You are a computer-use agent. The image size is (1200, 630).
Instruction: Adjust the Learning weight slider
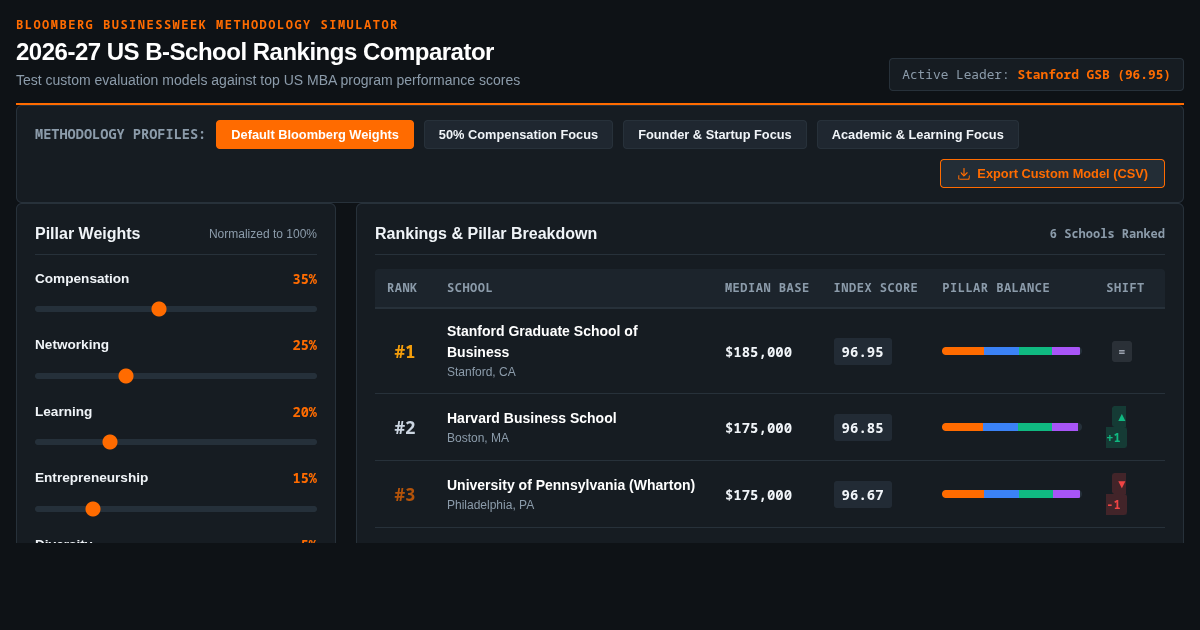tap(176, 442)
